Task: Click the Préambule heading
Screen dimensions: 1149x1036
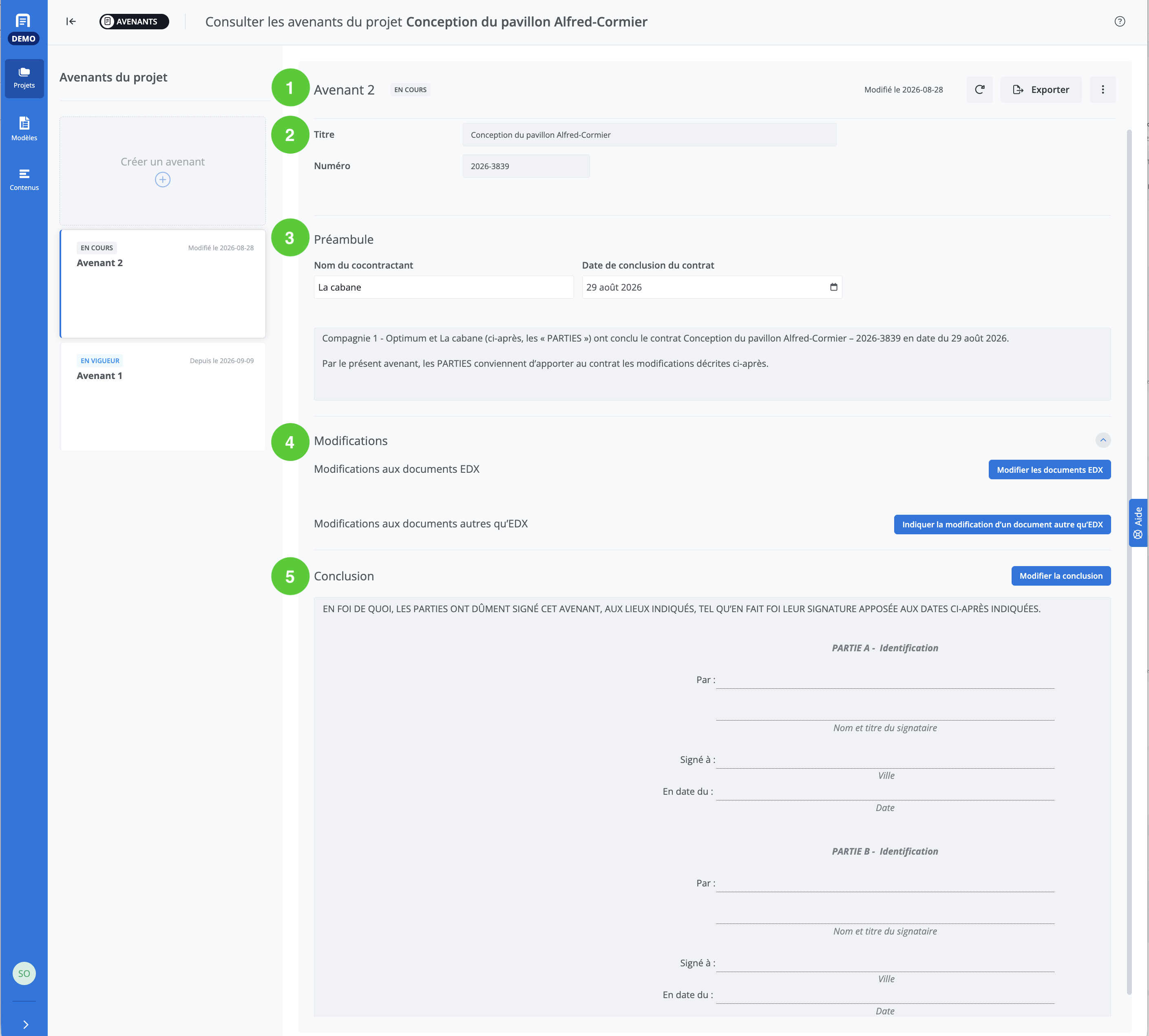Action: (343, 239)
